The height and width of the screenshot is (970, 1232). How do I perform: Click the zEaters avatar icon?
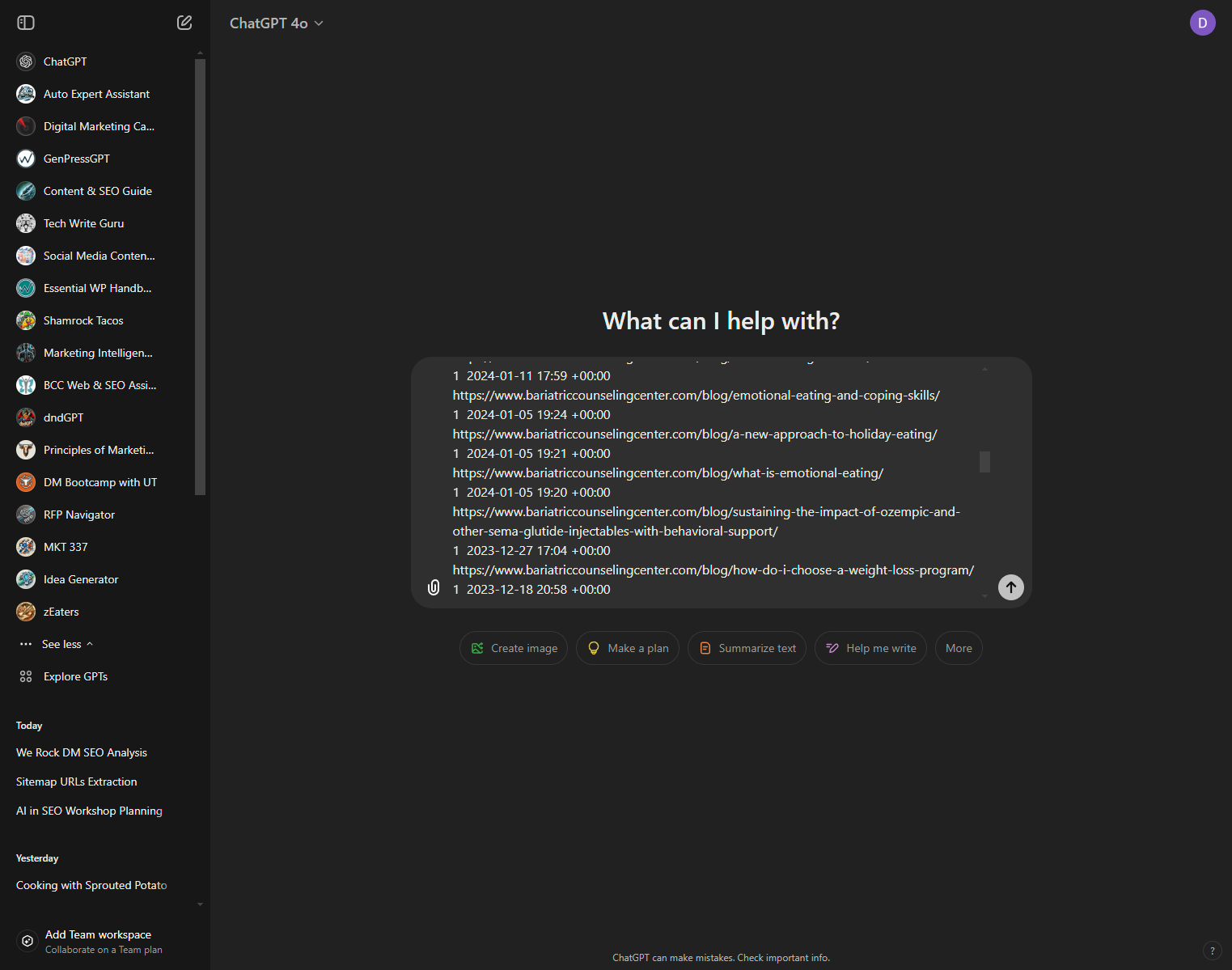(x=26, y=612)
